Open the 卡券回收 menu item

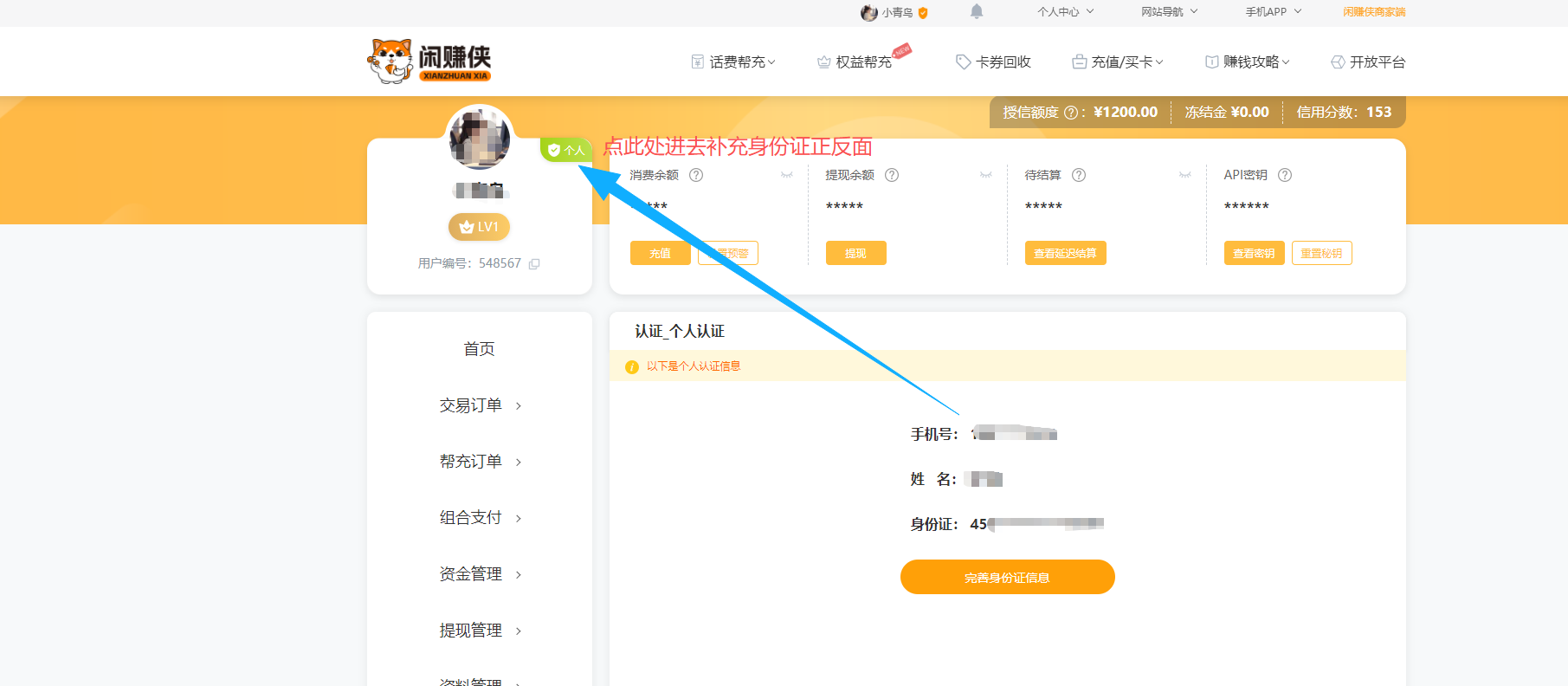tap(993, 62)
